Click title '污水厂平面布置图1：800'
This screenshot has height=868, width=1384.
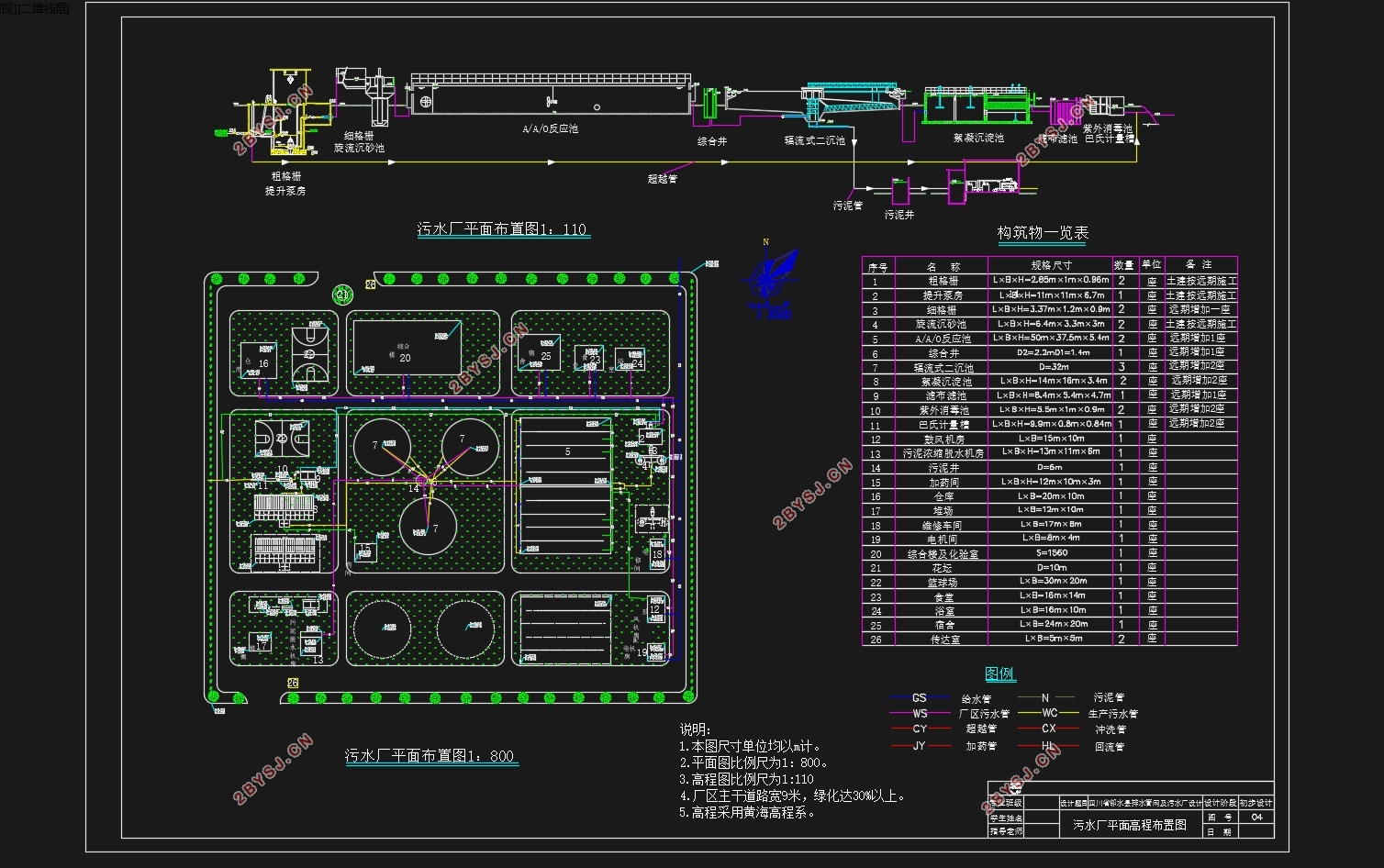tap(430, 756)
